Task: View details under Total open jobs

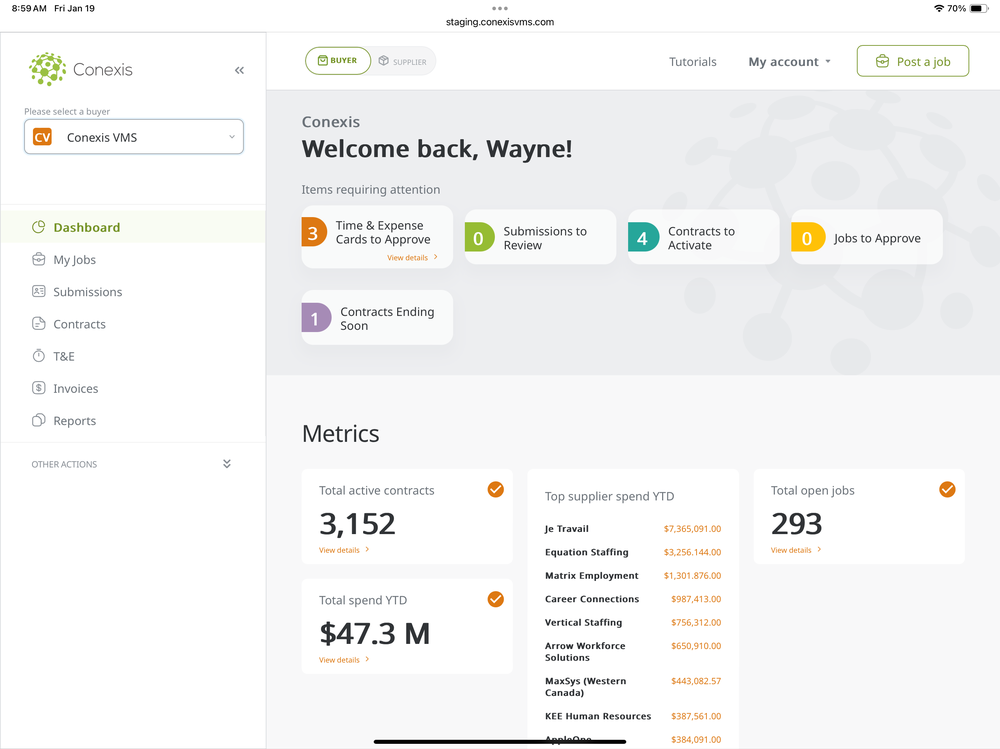Action: tap(796, 550)
